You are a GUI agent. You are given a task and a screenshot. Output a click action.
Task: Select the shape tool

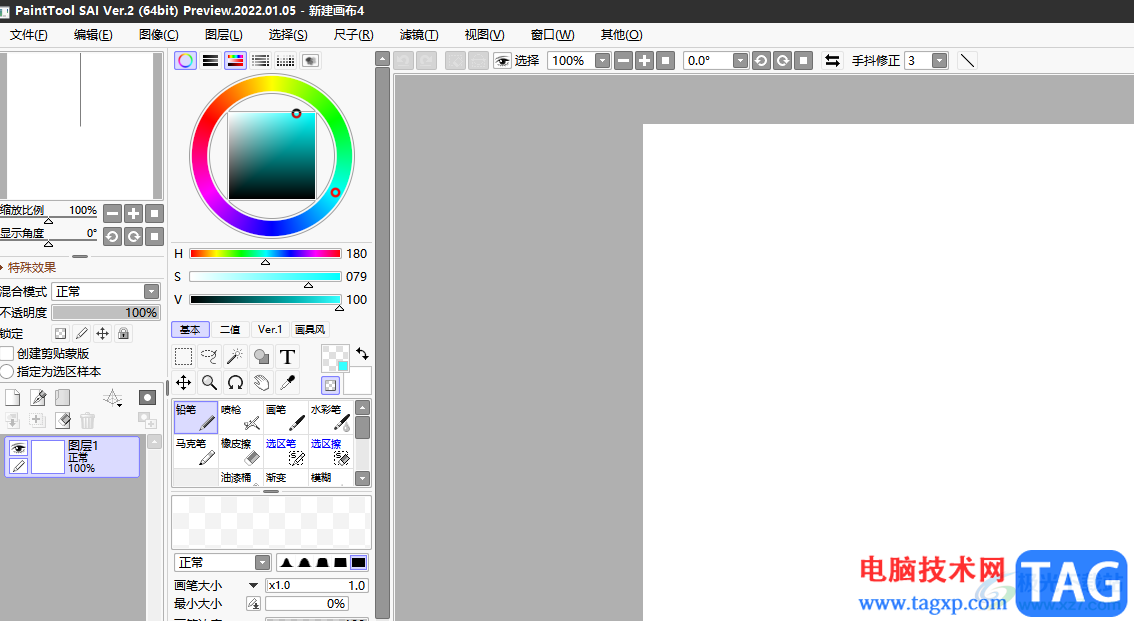[261, 356]
